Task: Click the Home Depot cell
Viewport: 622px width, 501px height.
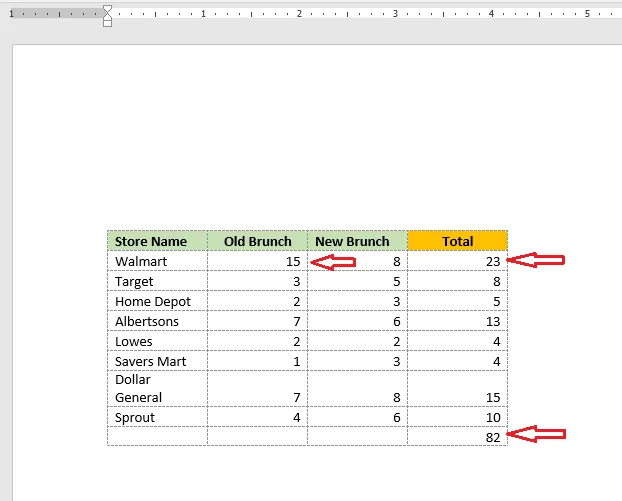Action: 157,301
